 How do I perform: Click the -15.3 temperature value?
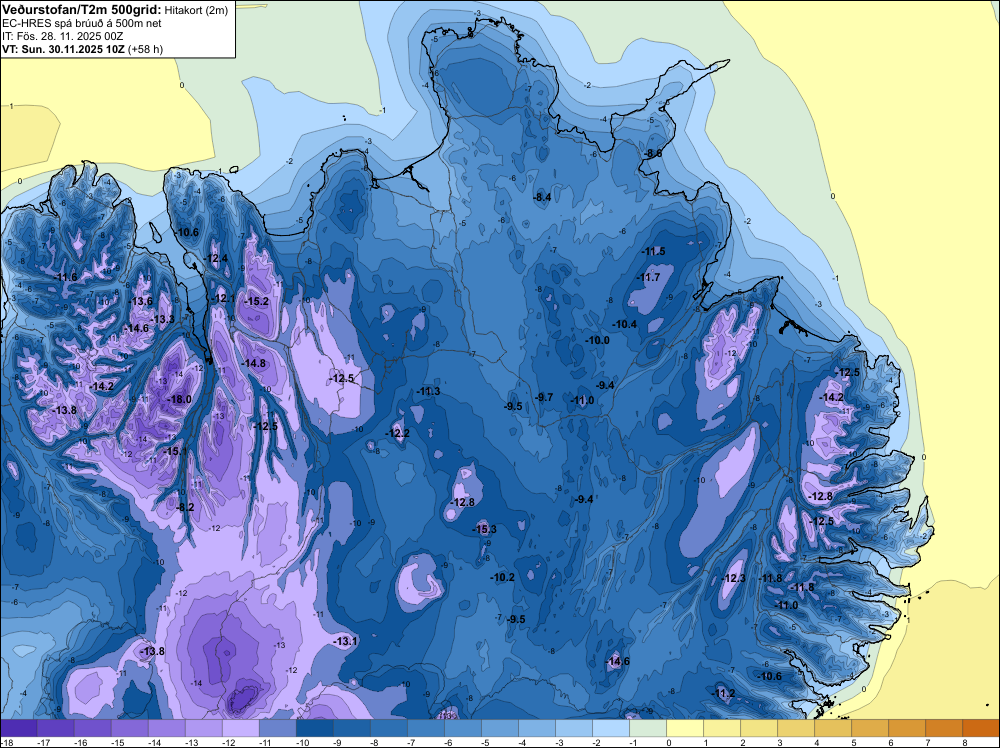484,529
